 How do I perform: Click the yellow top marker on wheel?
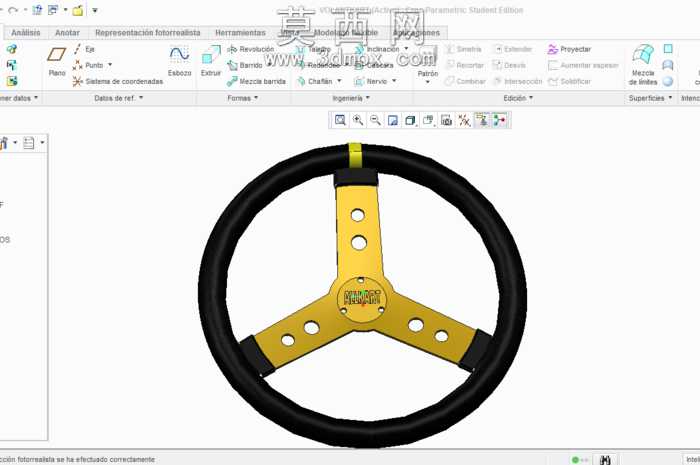pyautogui.click(x=355, y=155)
